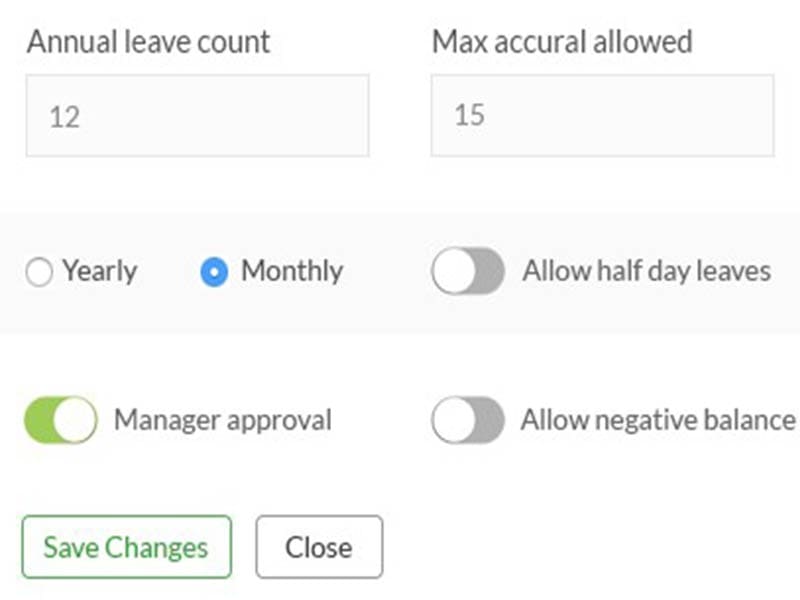Click the green Manager approval switch
This screenshot has width=800, height=600.
coord(60,420)
